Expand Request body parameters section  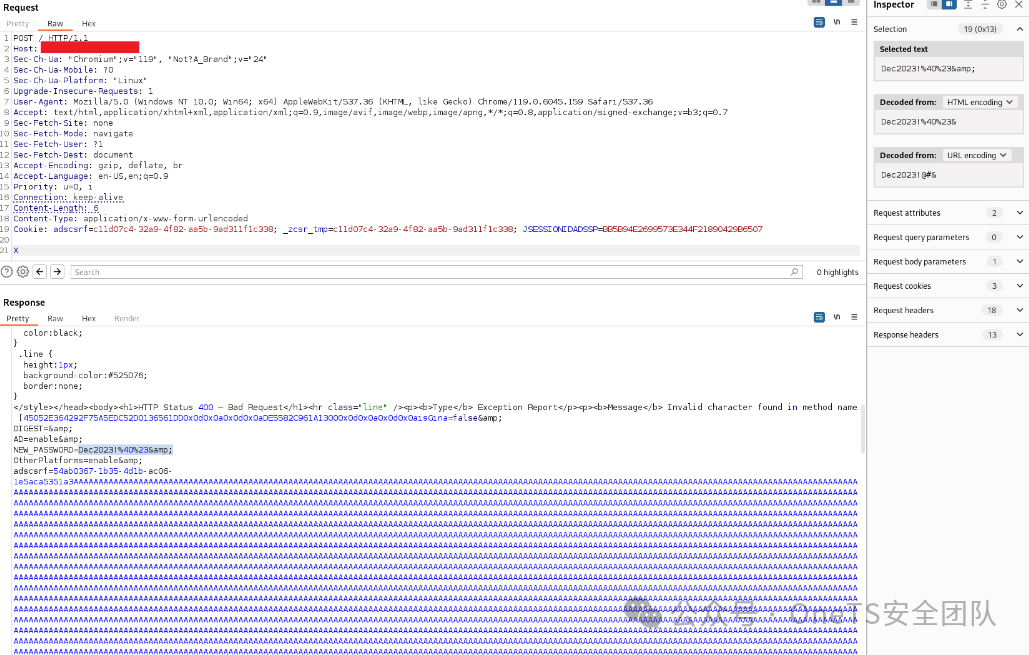[x=1019, y=261]
